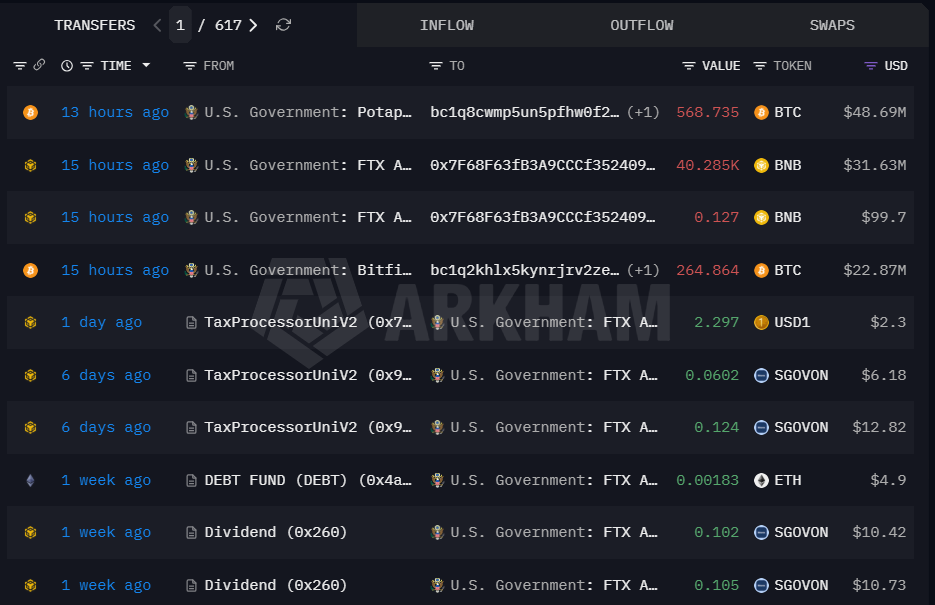Click the BNB token icon for 40.285K

coord(761,165)
